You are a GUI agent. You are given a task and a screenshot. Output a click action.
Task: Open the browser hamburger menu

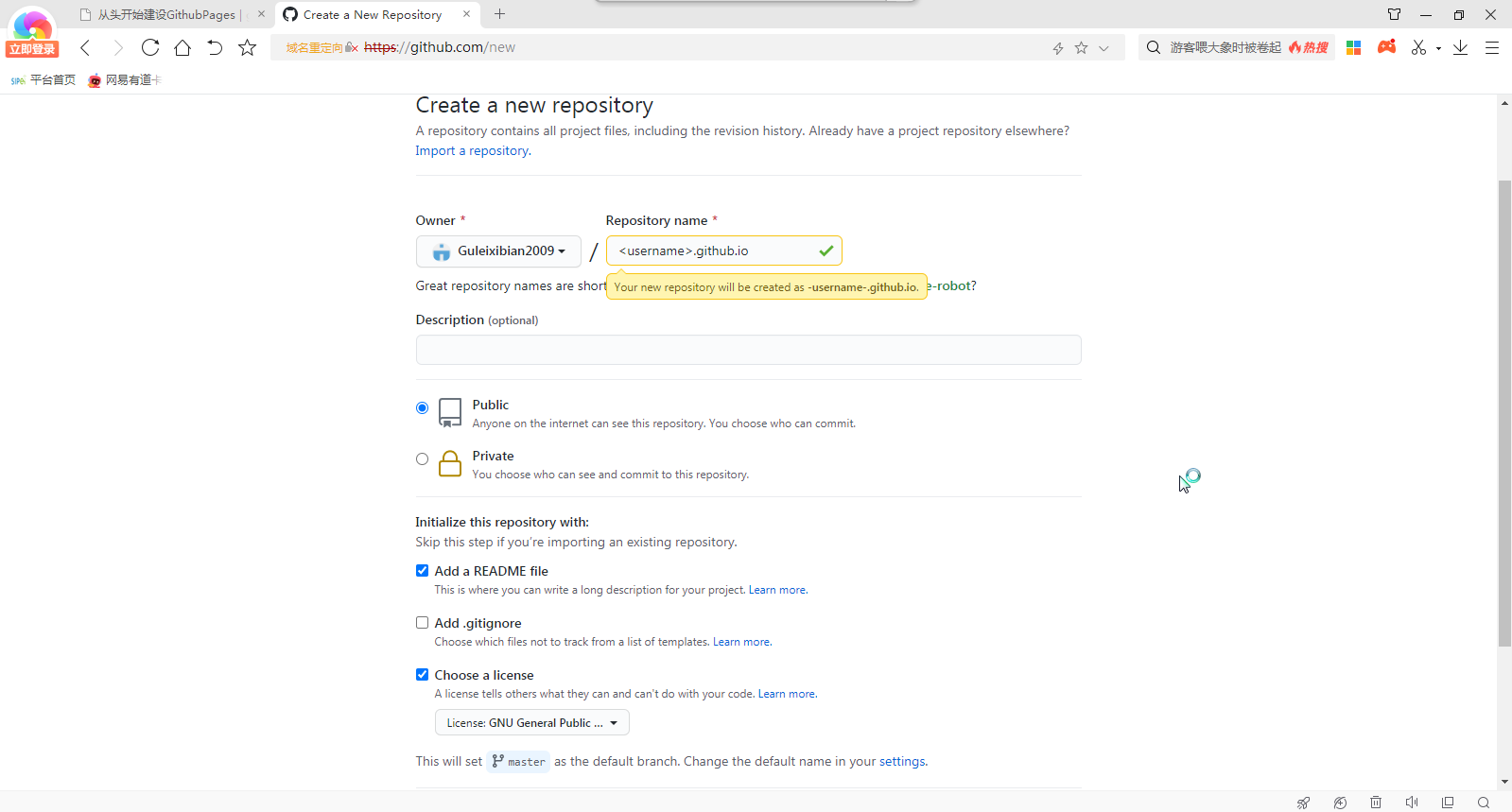1492,47
